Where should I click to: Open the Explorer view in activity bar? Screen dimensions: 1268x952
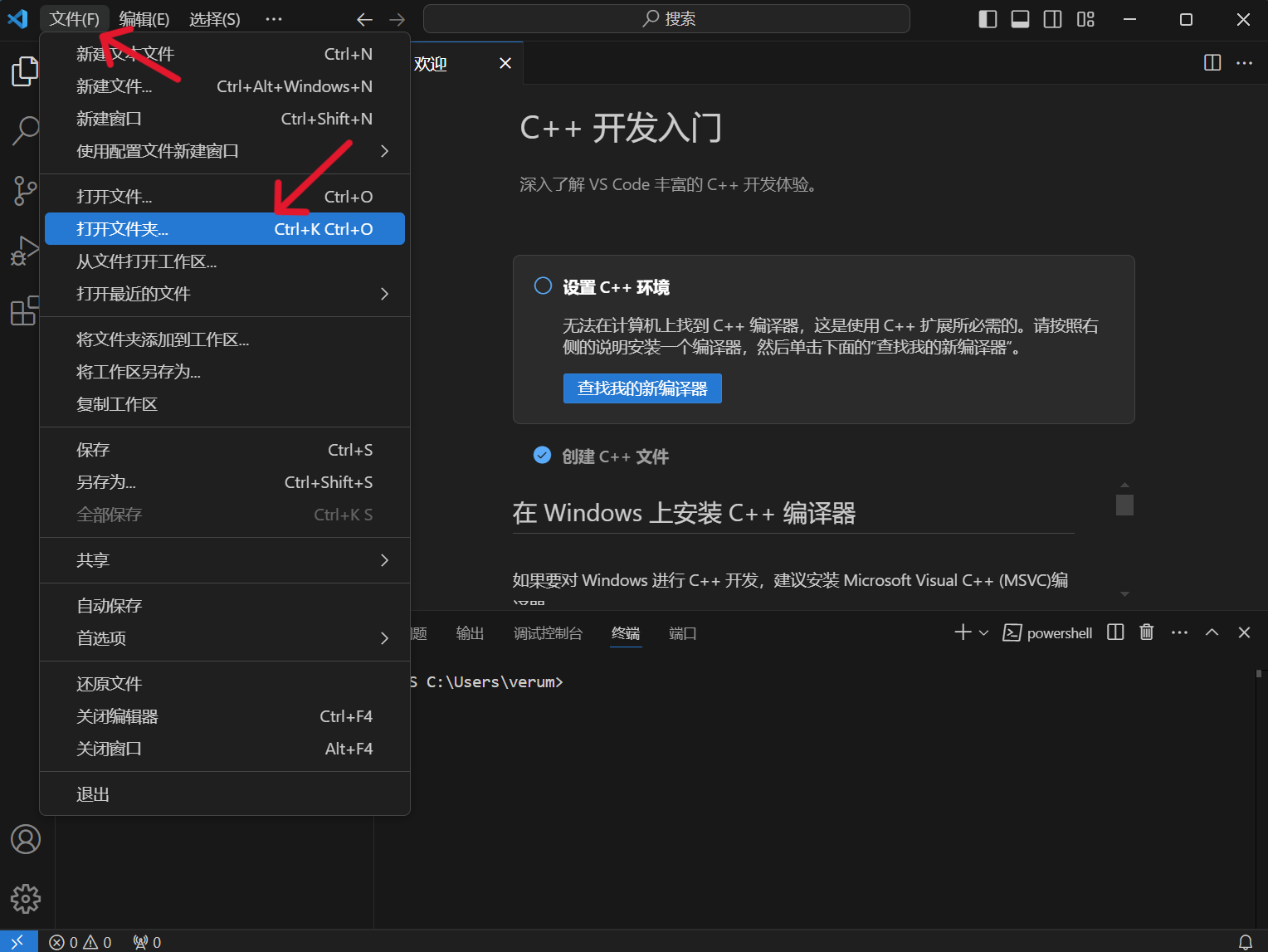click(25, 71)
